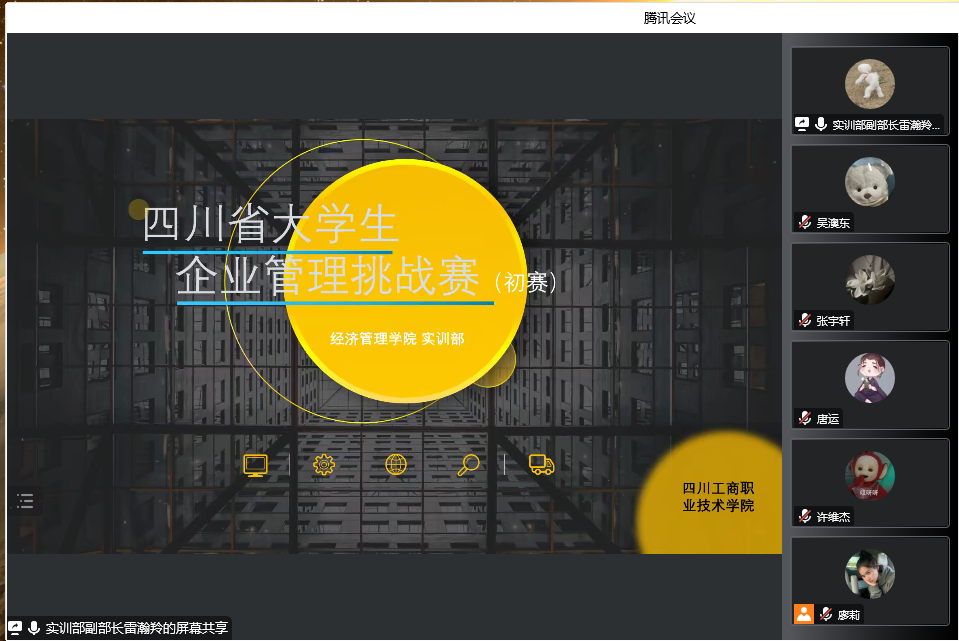Click the yellow magnifier icon on the slide
This screenshot has height=641, width=959.
(x=468, y=465)
